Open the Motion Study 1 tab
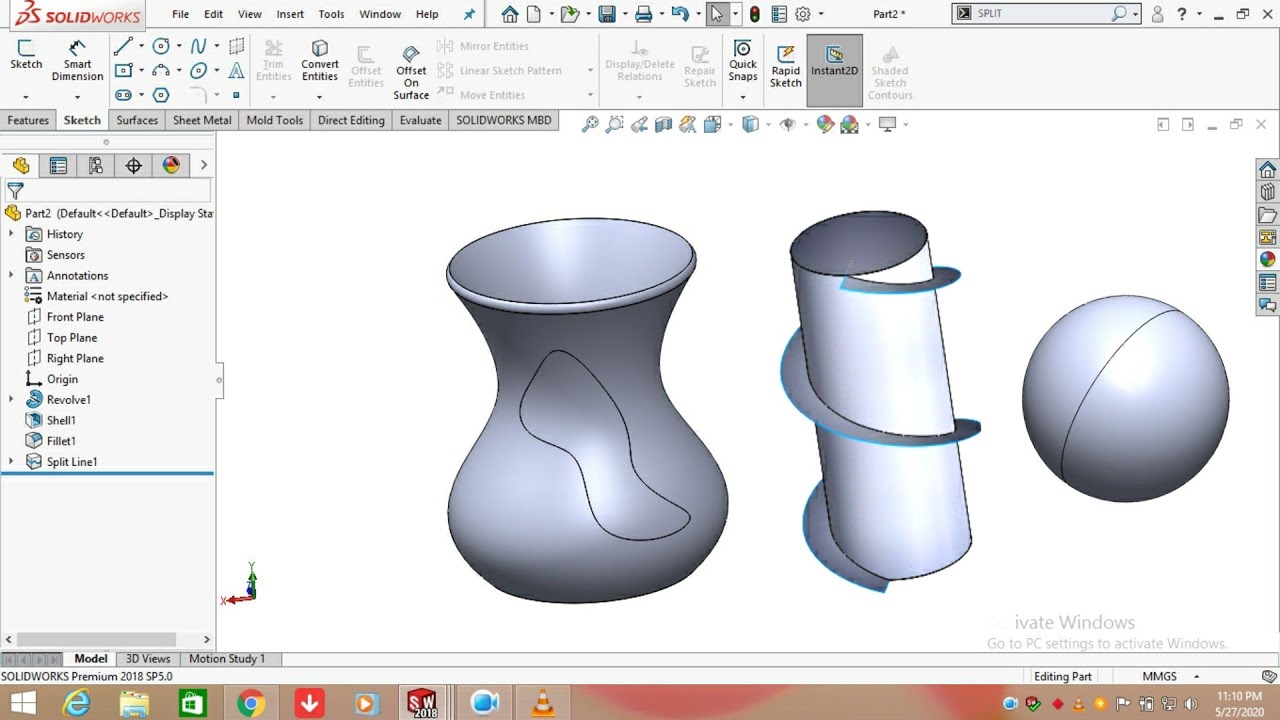Screen dimensions: 1280x720 coord(227,659)
